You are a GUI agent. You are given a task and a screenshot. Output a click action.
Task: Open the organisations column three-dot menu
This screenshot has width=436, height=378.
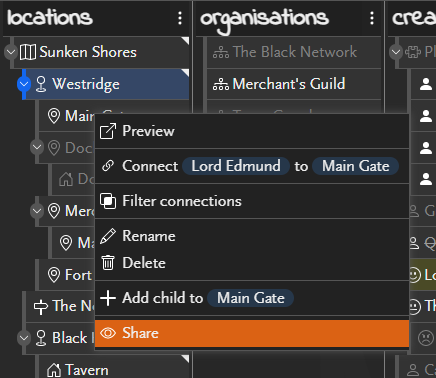[372, 18]
